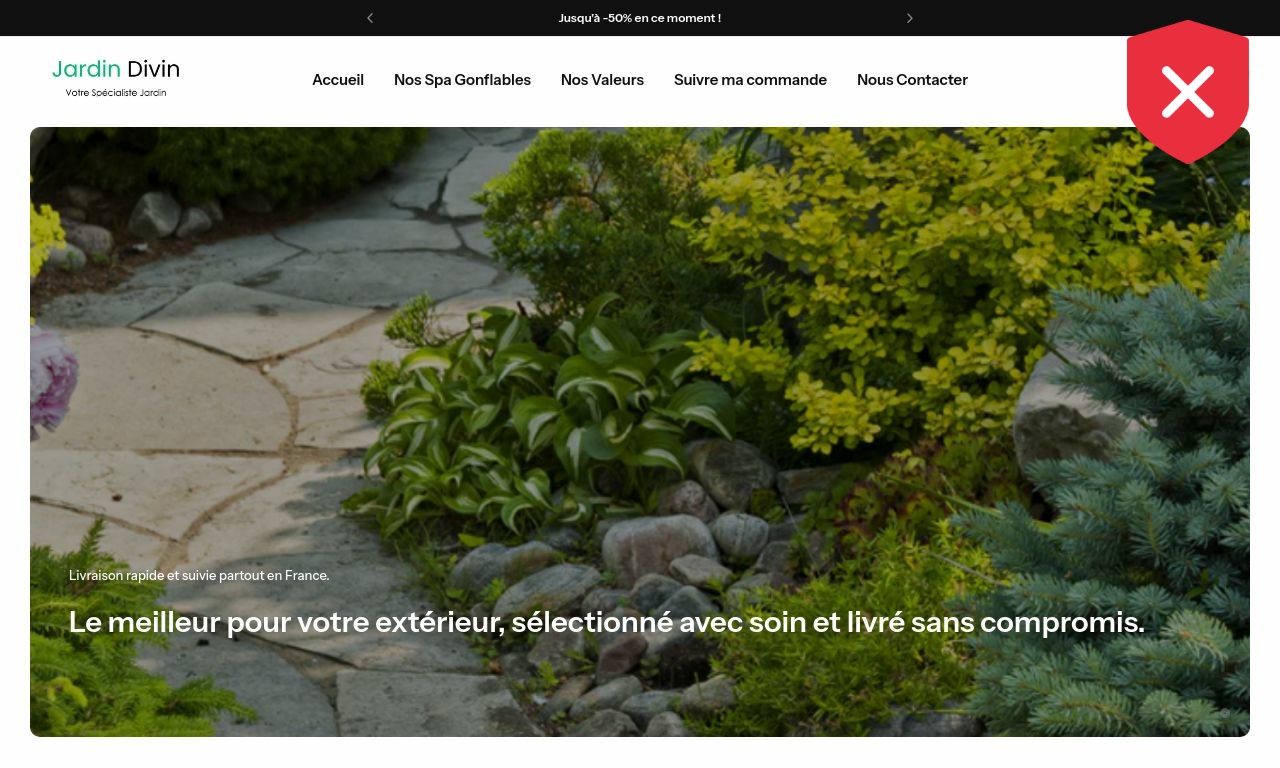Click the word 'Divin' in the logo
Image resolution: width=1280 pixels, height=768 pixels.
coord(154,69)
